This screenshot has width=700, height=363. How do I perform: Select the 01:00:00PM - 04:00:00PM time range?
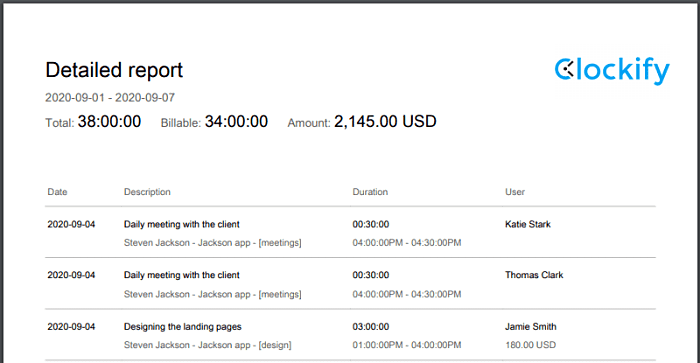tap(407, 345)
